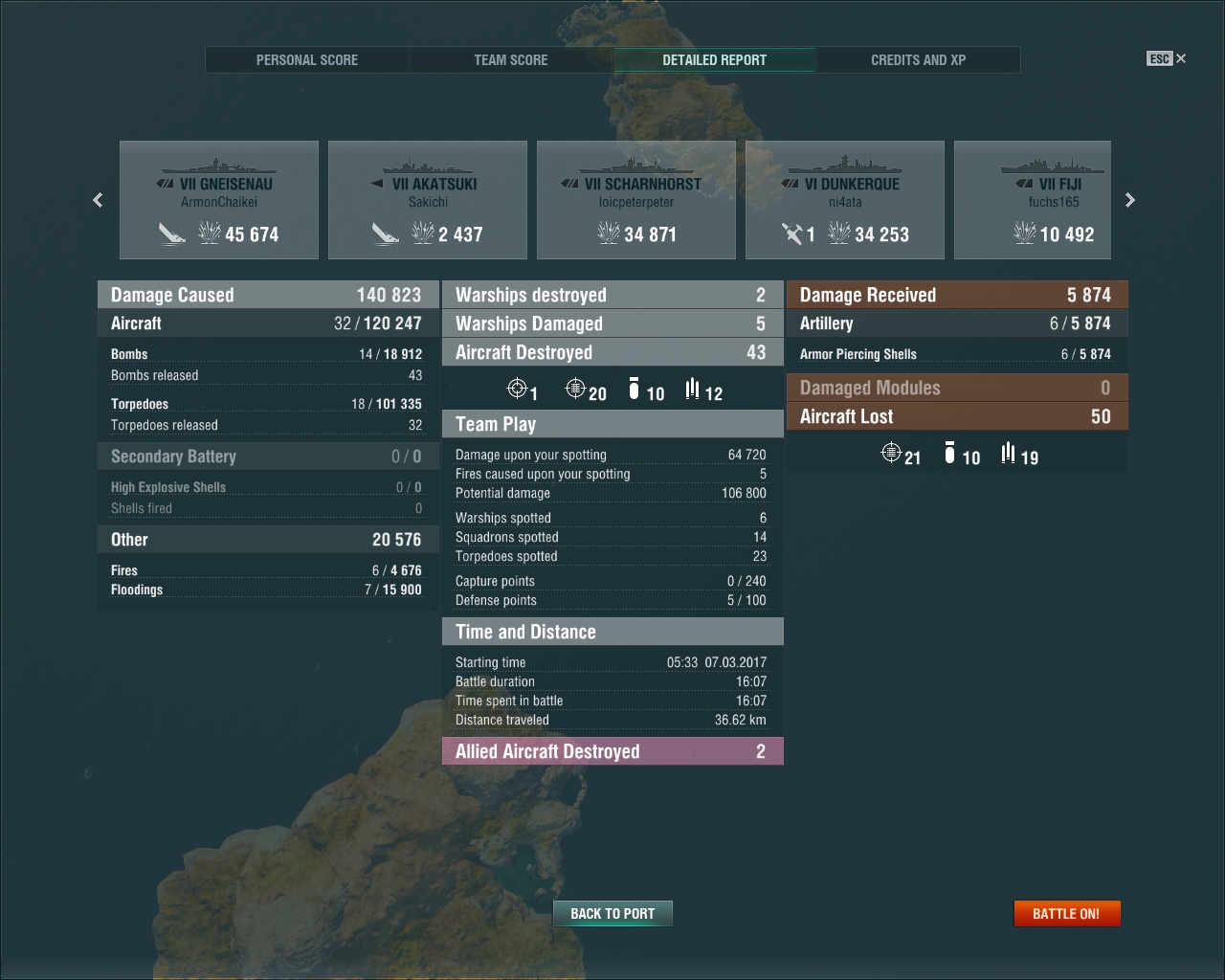This screenshot has height=980, width=1225.
Task: Show next ships with the right arrow
Action: [1130, 200]
